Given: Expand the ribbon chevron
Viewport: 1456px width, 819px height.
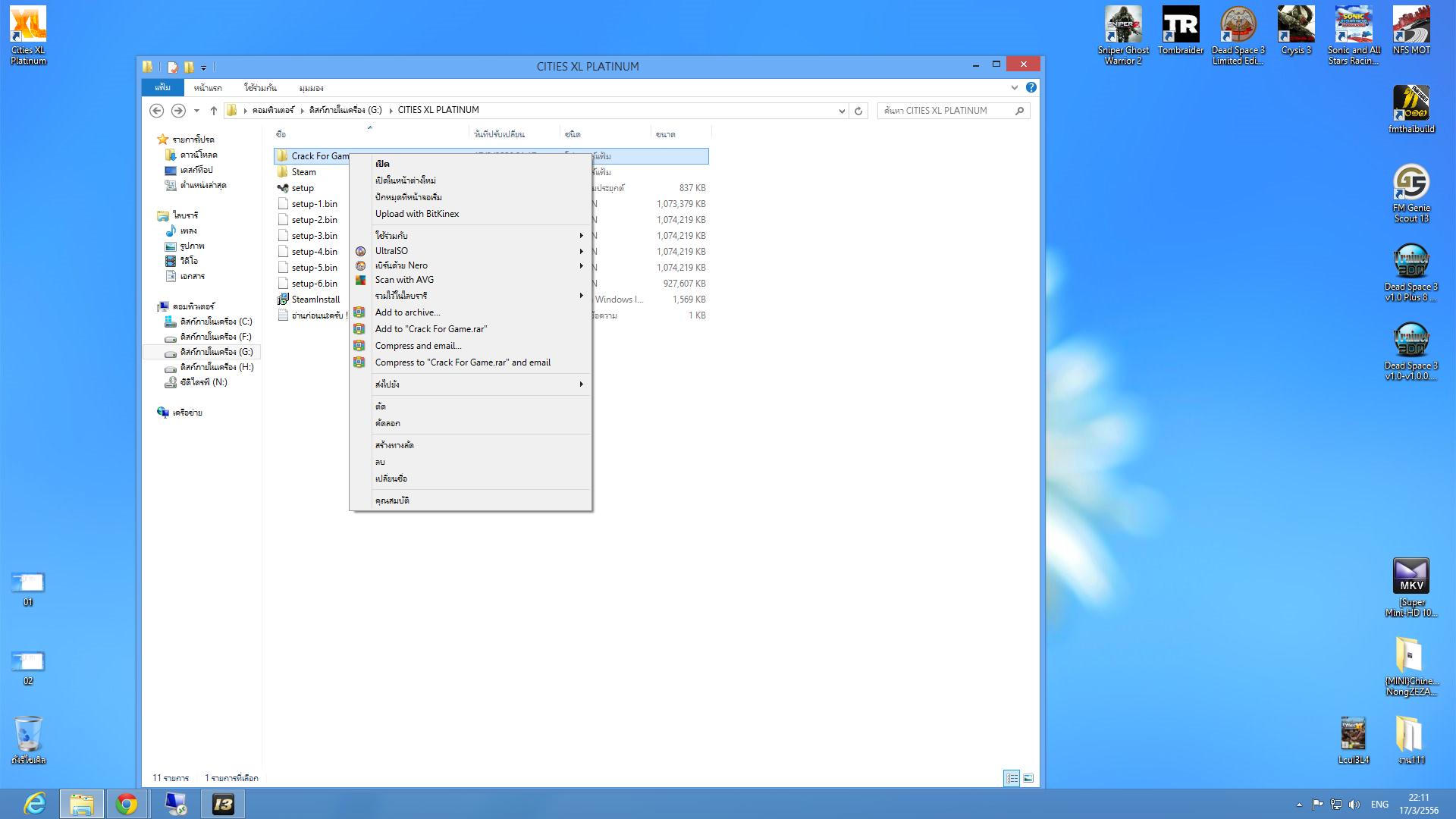Looking at the screenshot, I should point(1015,88).
